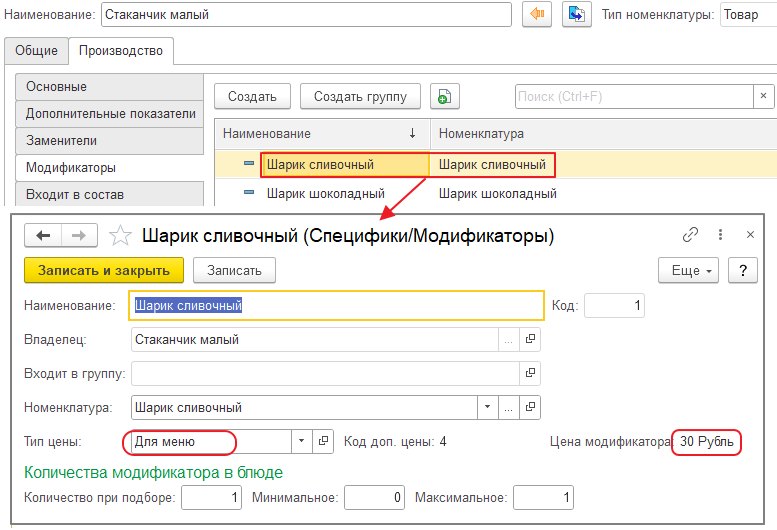Open the Основные section
This screenshot has width=777, height=530.
click(110, 87)
